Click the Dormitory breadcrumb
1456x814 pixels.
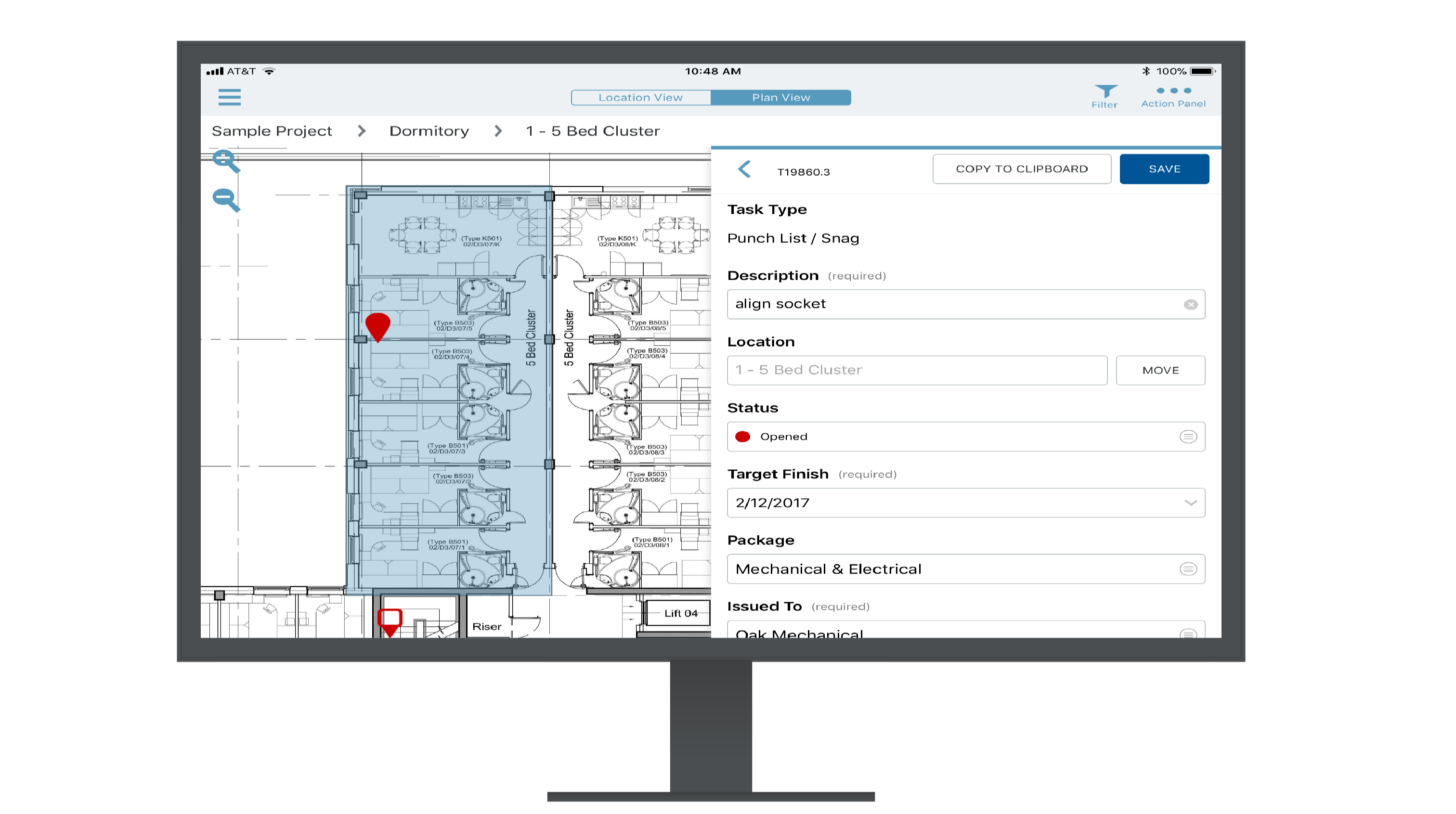click(x=429, y=131)
